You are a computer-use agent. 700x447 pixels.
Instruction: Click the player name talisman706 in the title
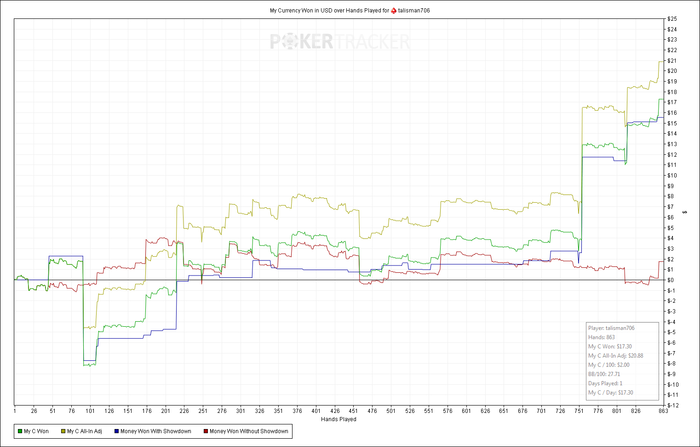[414, 10]
